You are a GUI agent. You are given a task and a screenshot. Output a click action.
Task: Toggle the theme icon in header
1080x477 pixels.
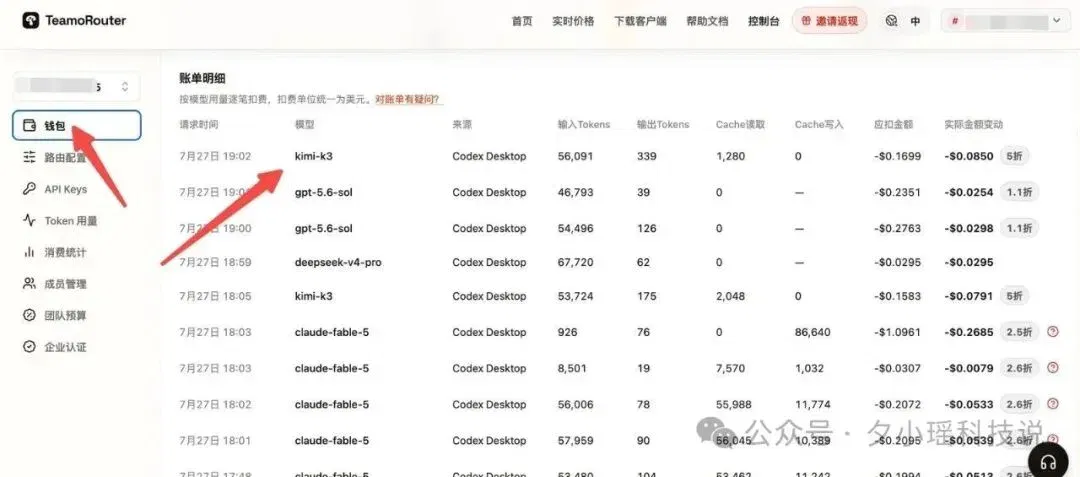(x=891, y=21)
